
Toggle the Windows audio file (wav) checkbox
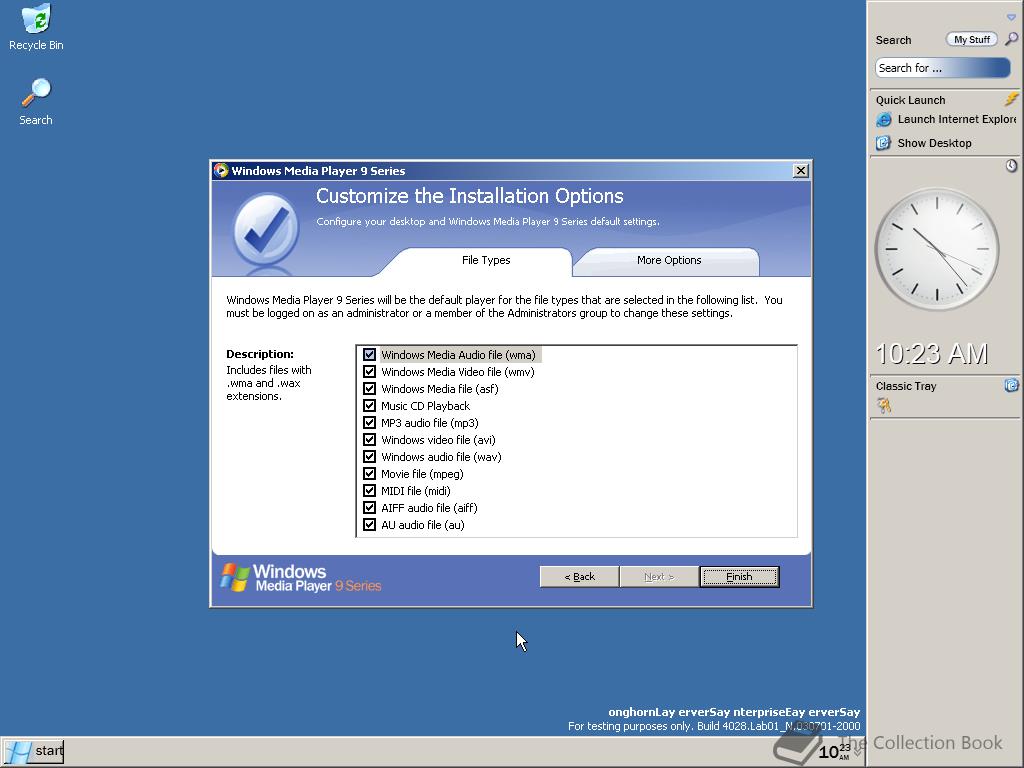coord(370,456)
